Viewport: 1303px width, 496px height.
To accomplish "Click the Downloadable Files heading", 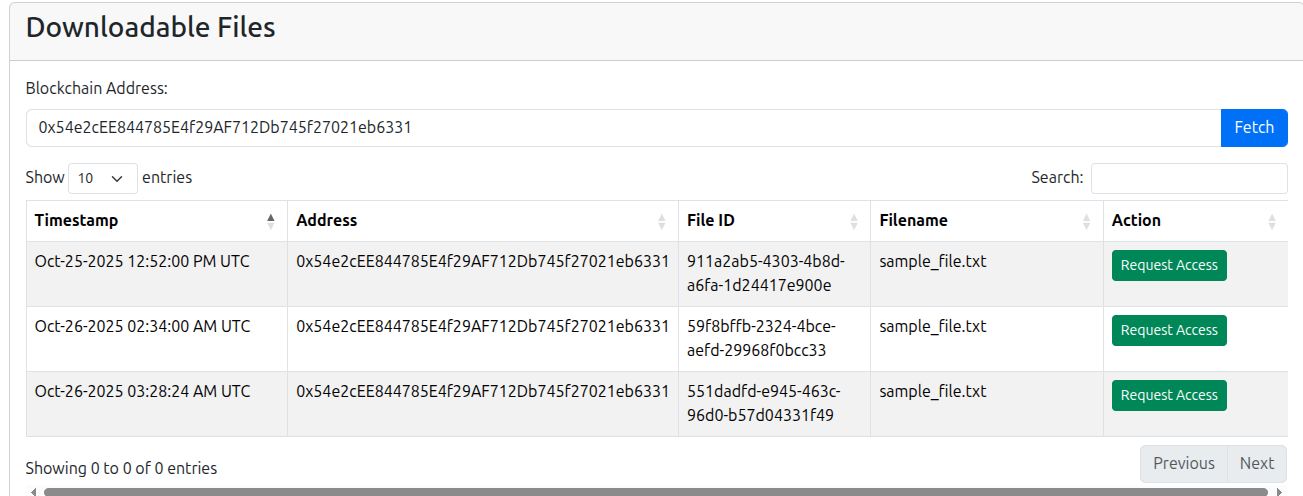I will coord(150,28).
